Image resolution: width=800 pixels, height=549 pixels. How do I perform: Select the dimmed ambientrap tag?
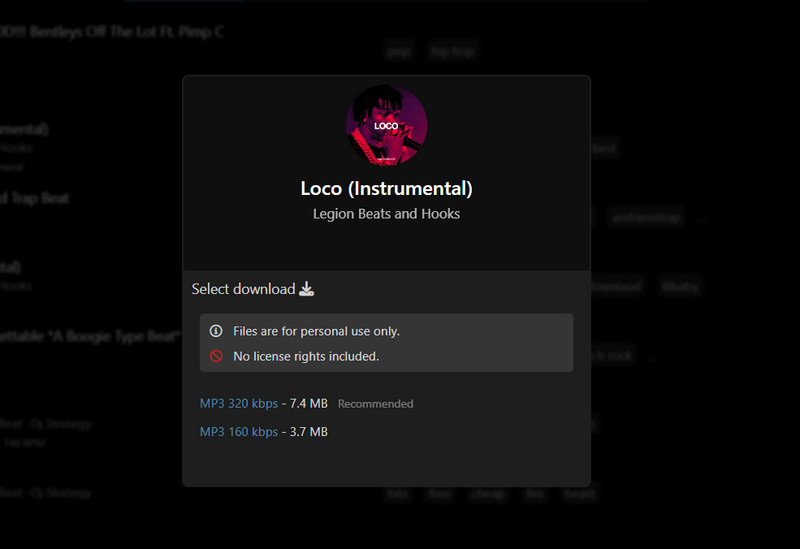(x=645, y=217)
